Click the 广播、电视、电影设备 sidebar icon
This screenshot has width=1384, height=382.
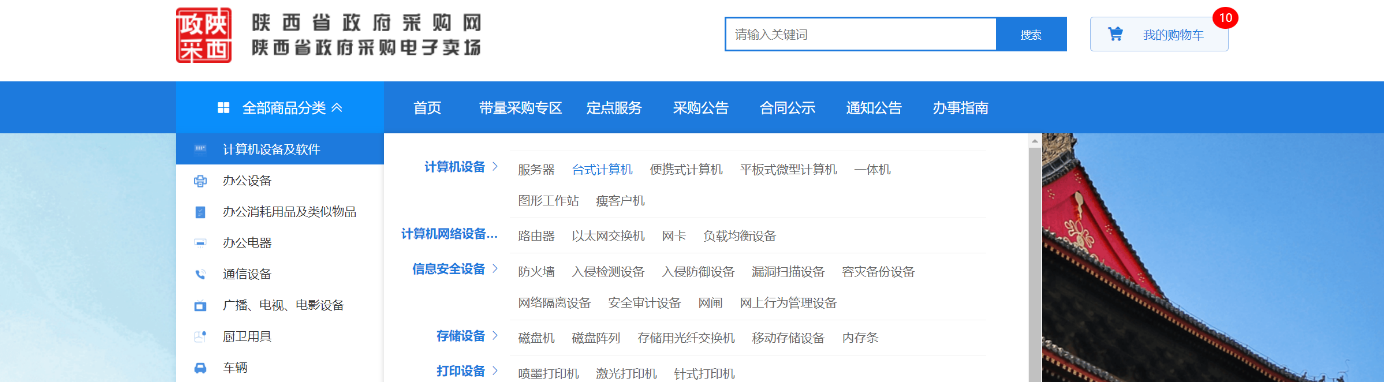pyautogui.click(x=200, y=305)
